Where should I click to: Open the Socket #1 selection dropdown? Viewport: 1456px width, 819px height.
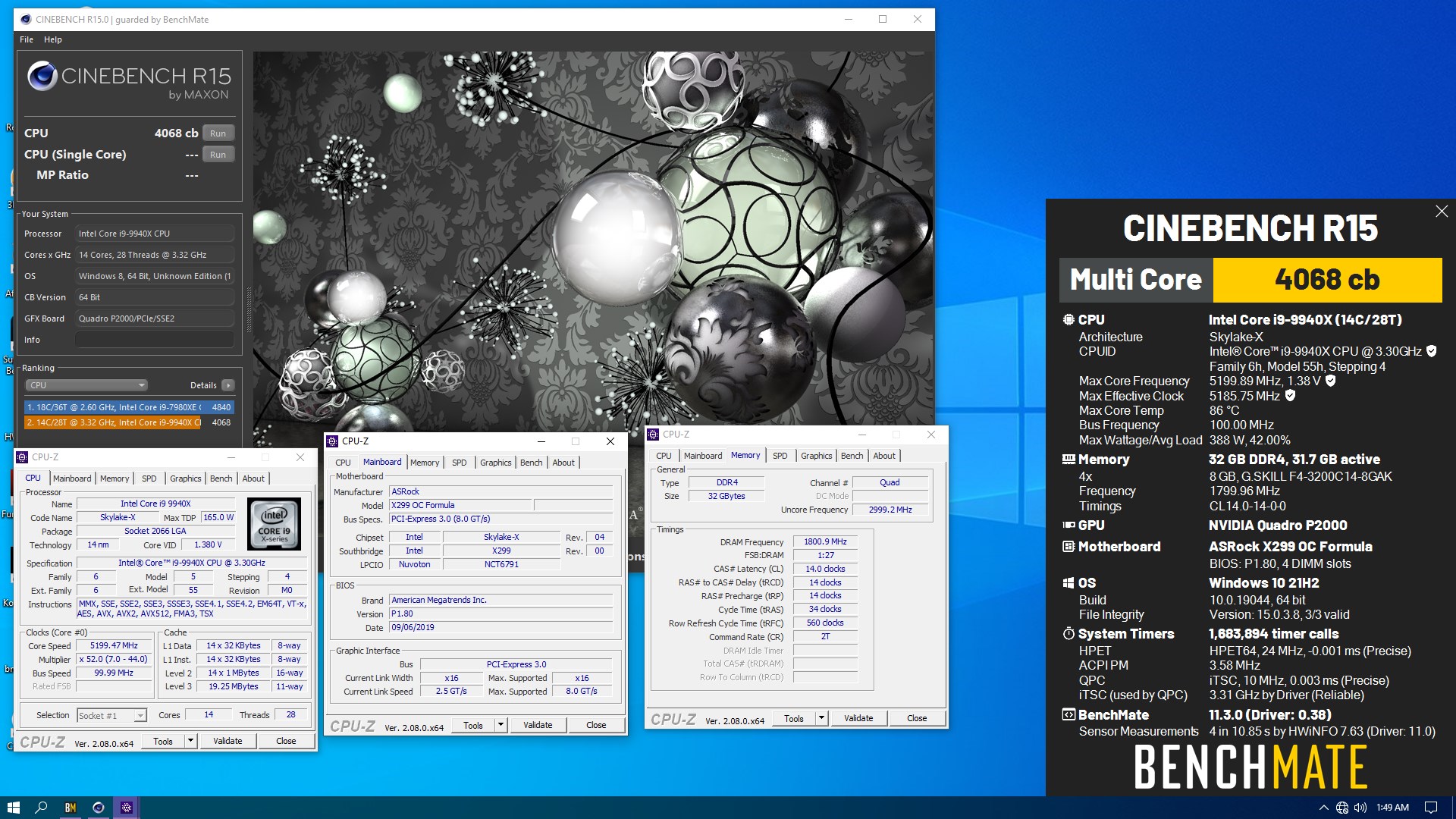(x=111, y=715)
